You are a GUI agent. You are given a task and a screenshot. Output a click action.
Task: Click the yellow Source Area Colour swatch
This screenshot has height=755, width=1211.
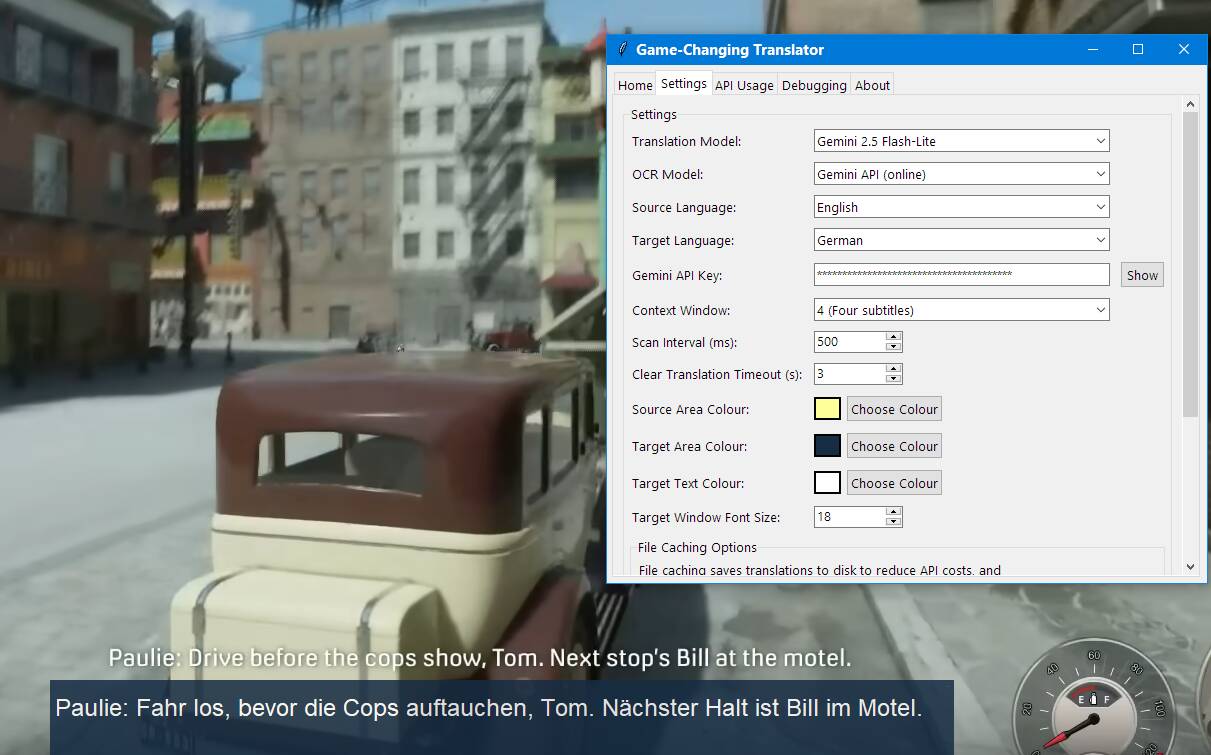point(827,409)
